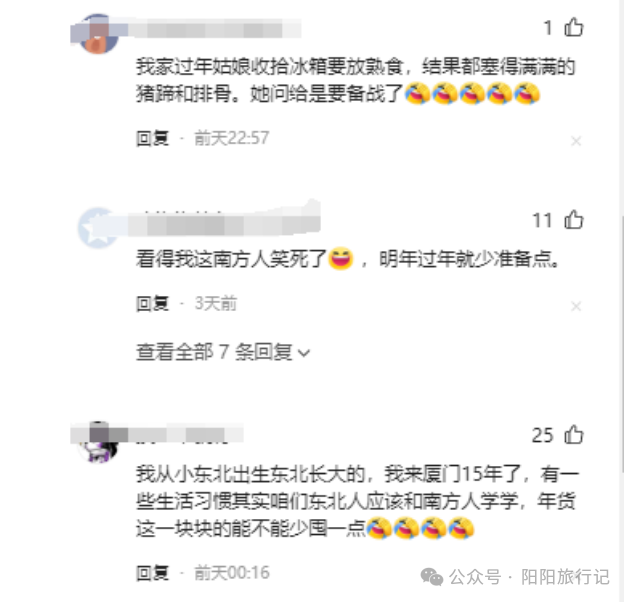Open avatar of the first commenter
This screenshot has width=630, height=602.
[98, 34]
